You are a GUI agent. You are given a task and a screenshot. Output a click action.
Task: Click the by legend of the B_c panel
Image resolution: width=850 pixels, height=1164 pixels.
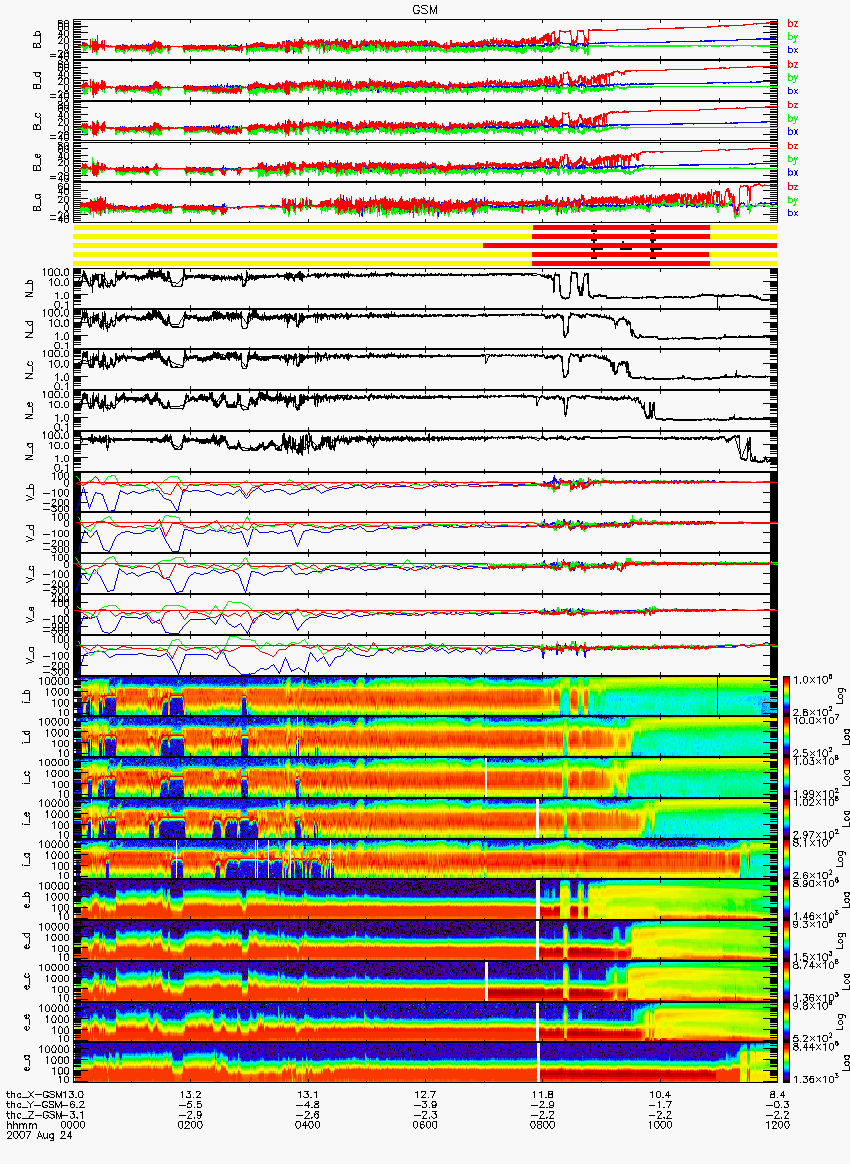[793, 118]
